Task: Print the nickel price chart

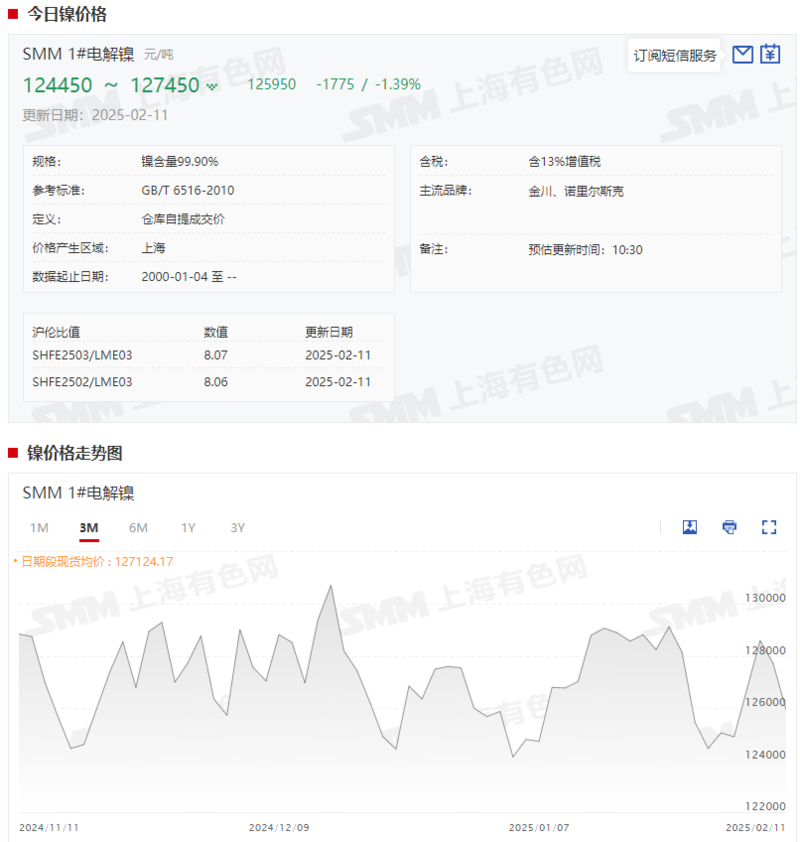Action: [x=729, y=527]
